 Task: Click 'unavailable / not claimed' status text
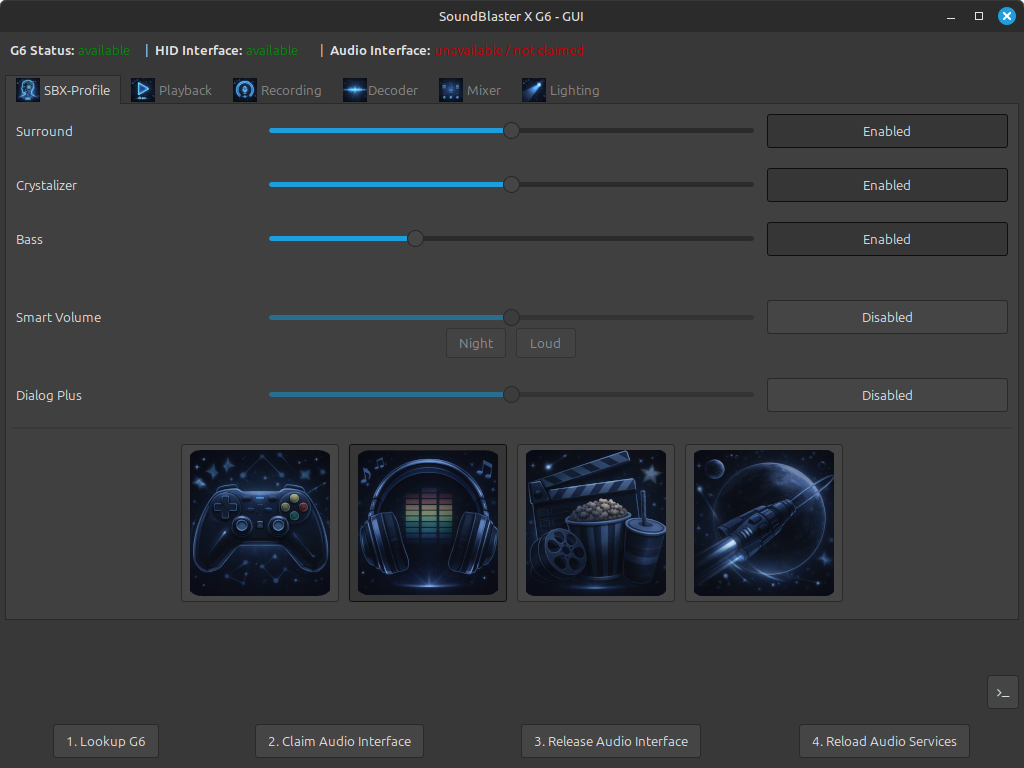click(x=509, y=50)
